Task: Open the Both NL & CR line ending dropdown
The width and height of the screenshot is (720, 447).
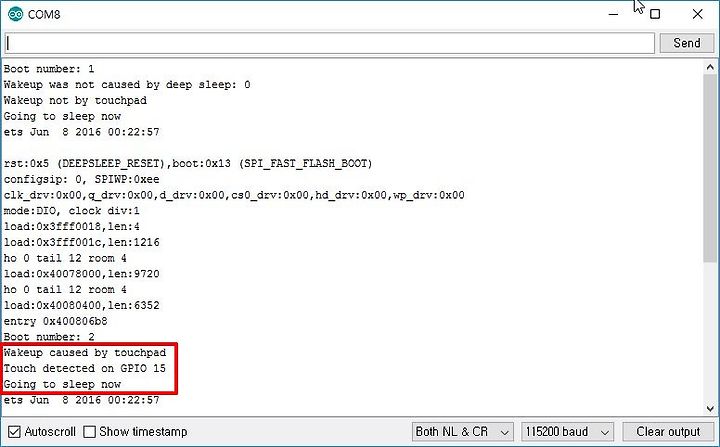Action: (462, 432)
